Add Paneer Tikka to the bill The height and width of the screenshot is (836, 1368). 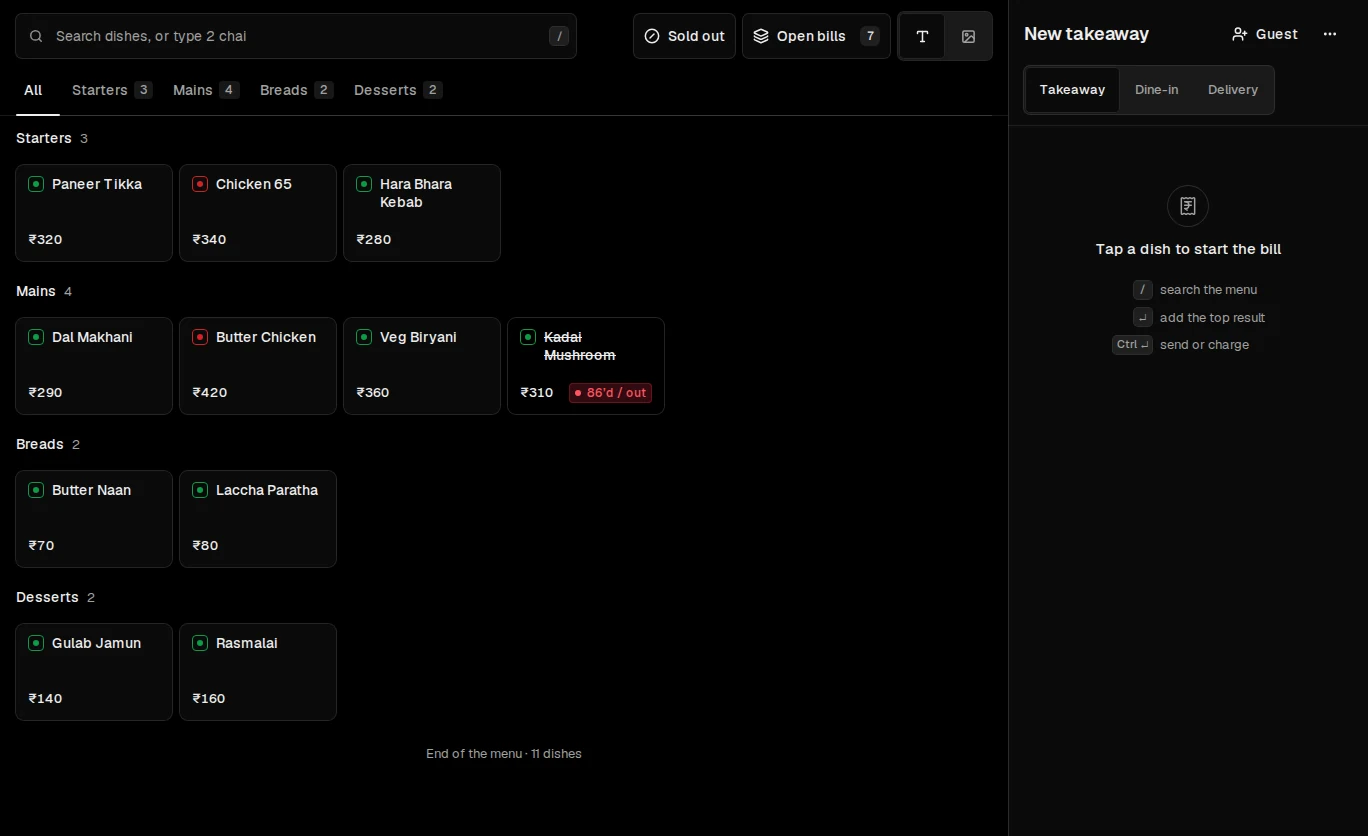pyautogui.click(x=94, y=213)
